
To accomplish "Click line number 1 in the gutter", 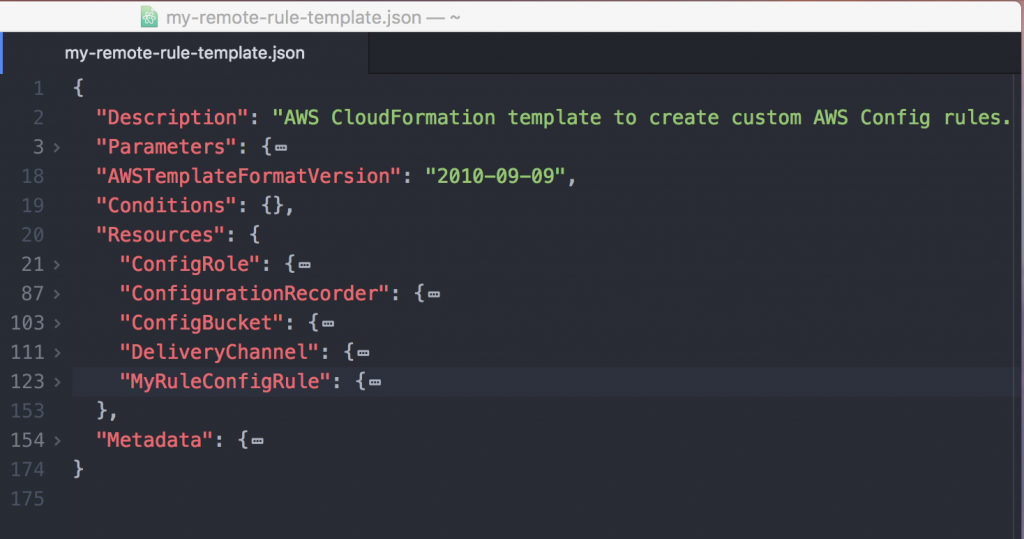I will (x=39, y=88).
